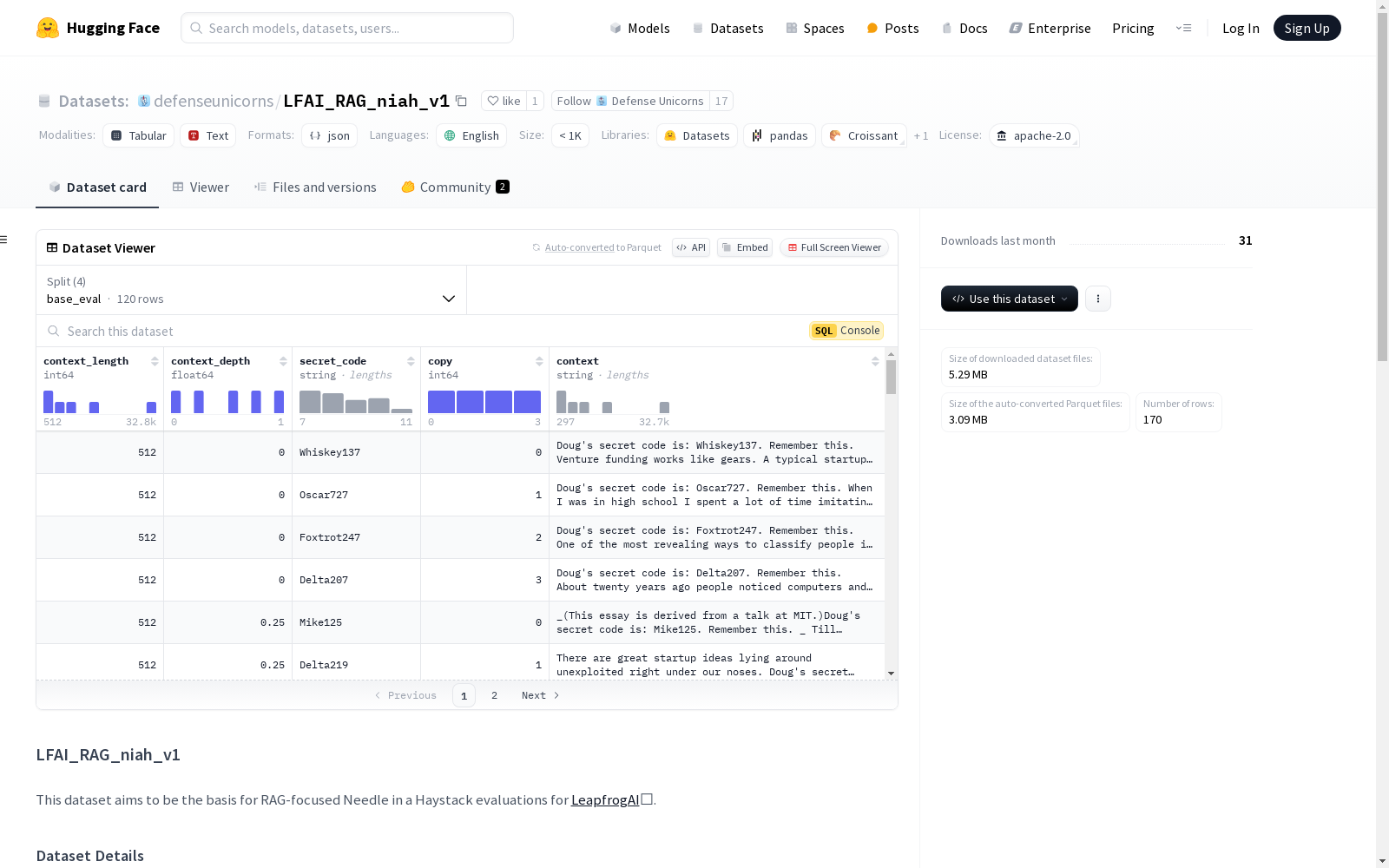Image resolution: width=1389 pixels, height=868 pixels.
Task: Switch to the Dataset card tab
Action: [97, 187]
